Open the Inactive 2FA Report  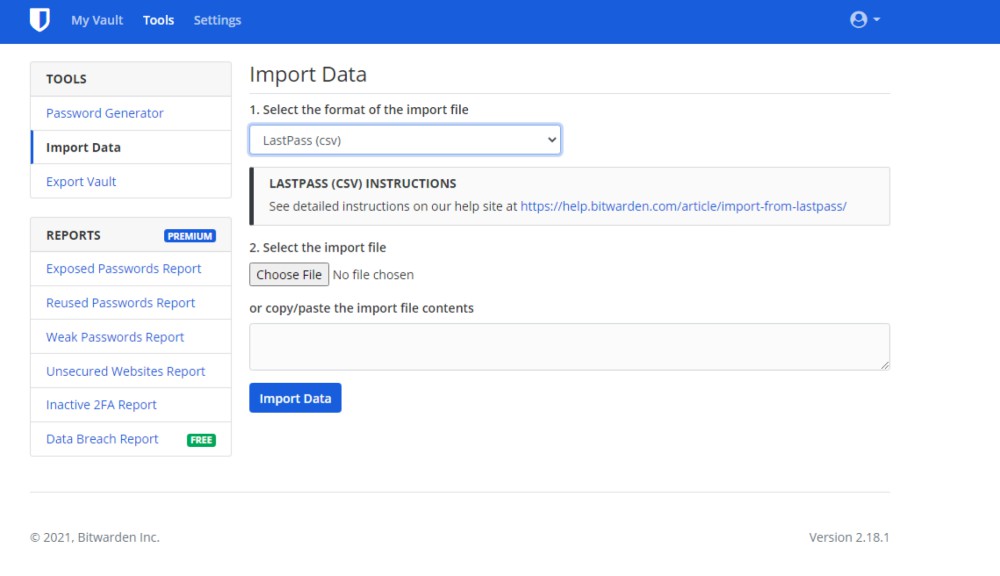[101, 404]
